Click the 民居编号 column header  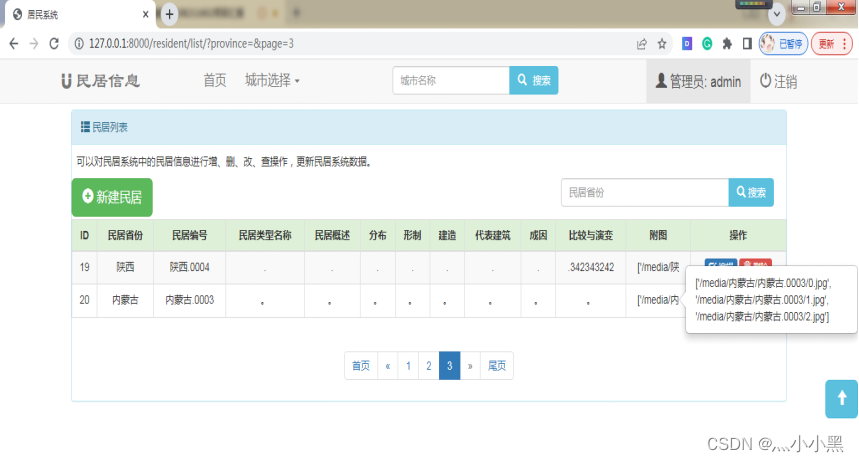click(190, 236)
